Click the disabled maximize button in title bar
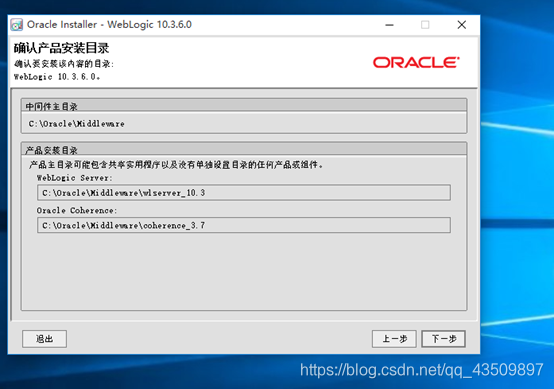The height and width of the screenshot is (389, 554). click(x=425, y=25)
